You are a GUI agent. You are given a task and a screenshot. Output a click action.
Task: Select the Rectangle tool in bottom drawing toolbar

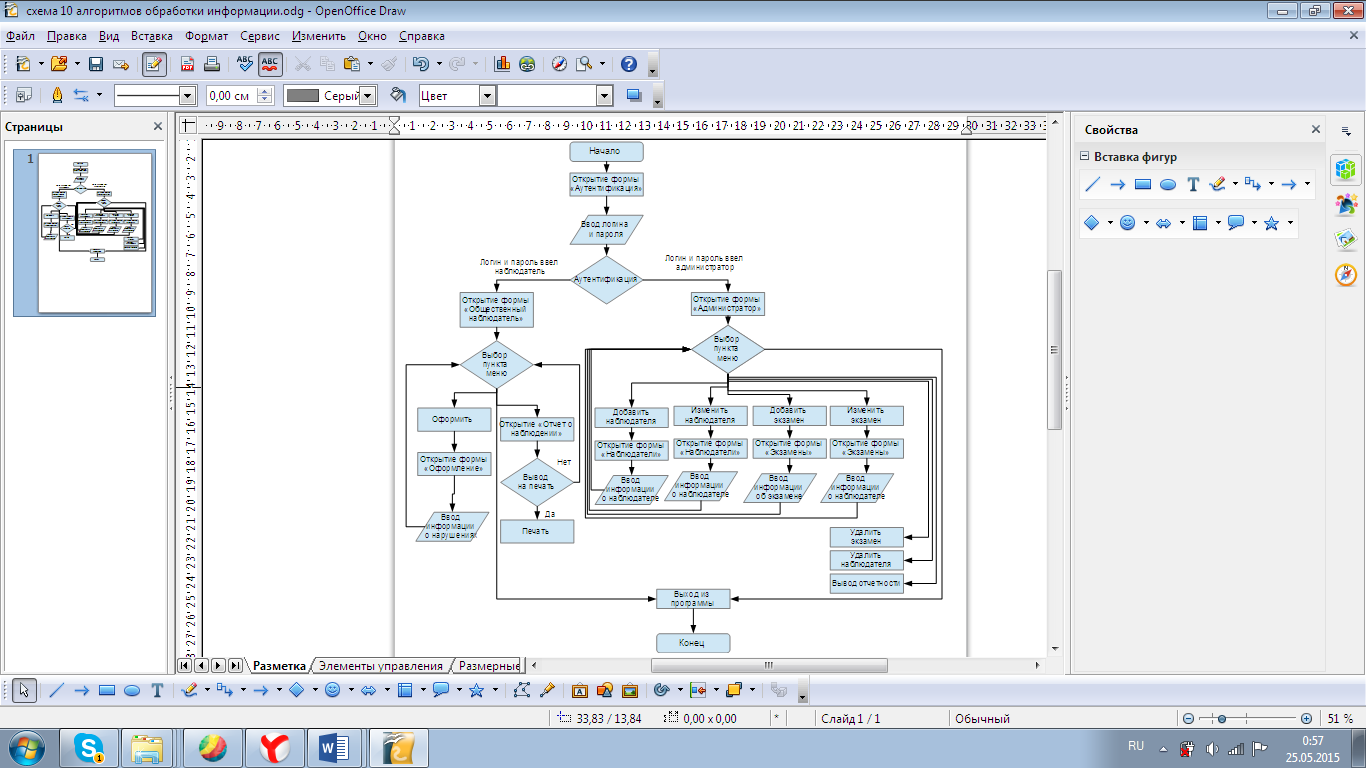point(107,690)
